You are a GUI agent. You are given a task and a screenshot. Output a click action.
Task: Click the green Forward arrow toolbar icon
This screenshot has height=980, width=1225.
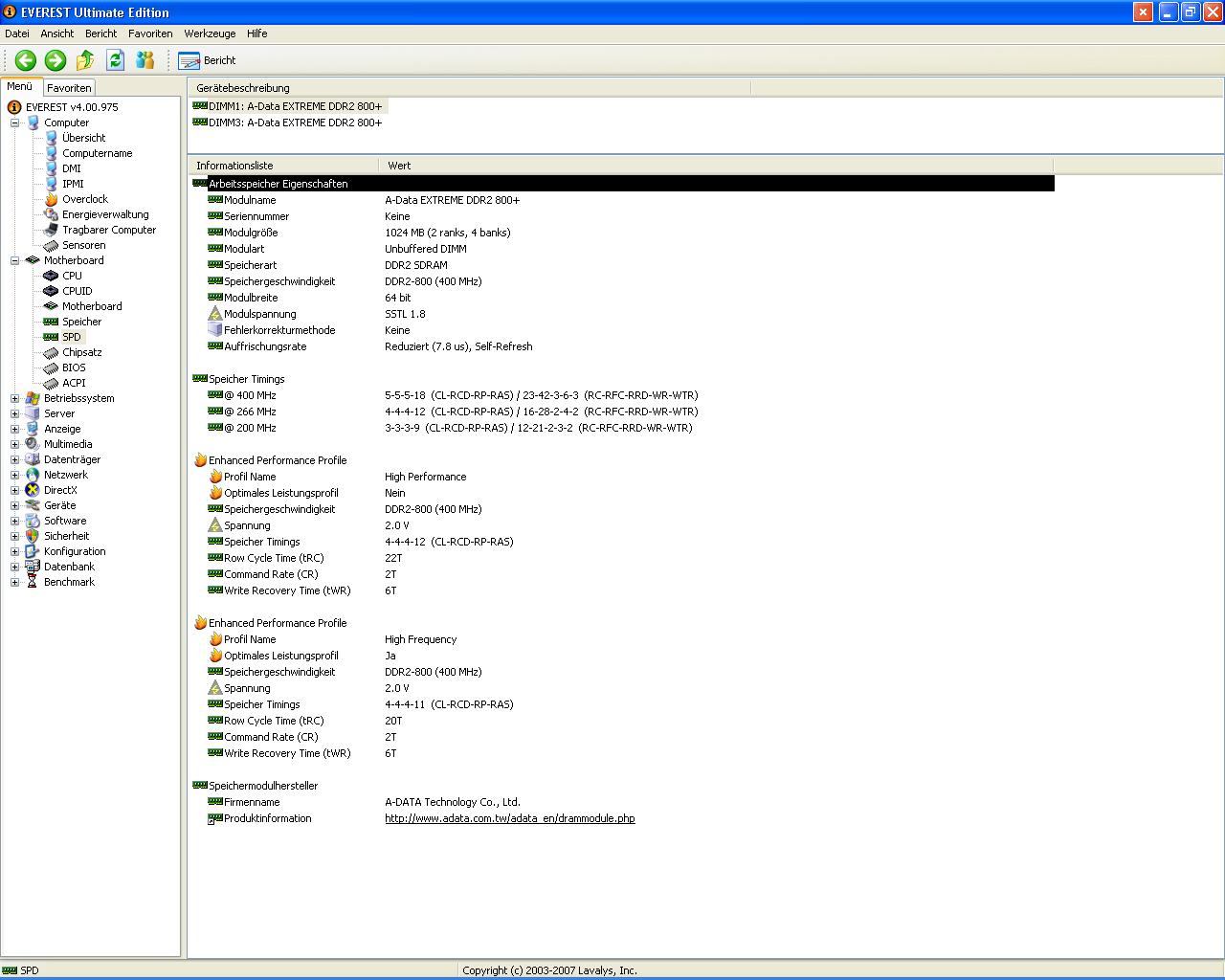56,60
